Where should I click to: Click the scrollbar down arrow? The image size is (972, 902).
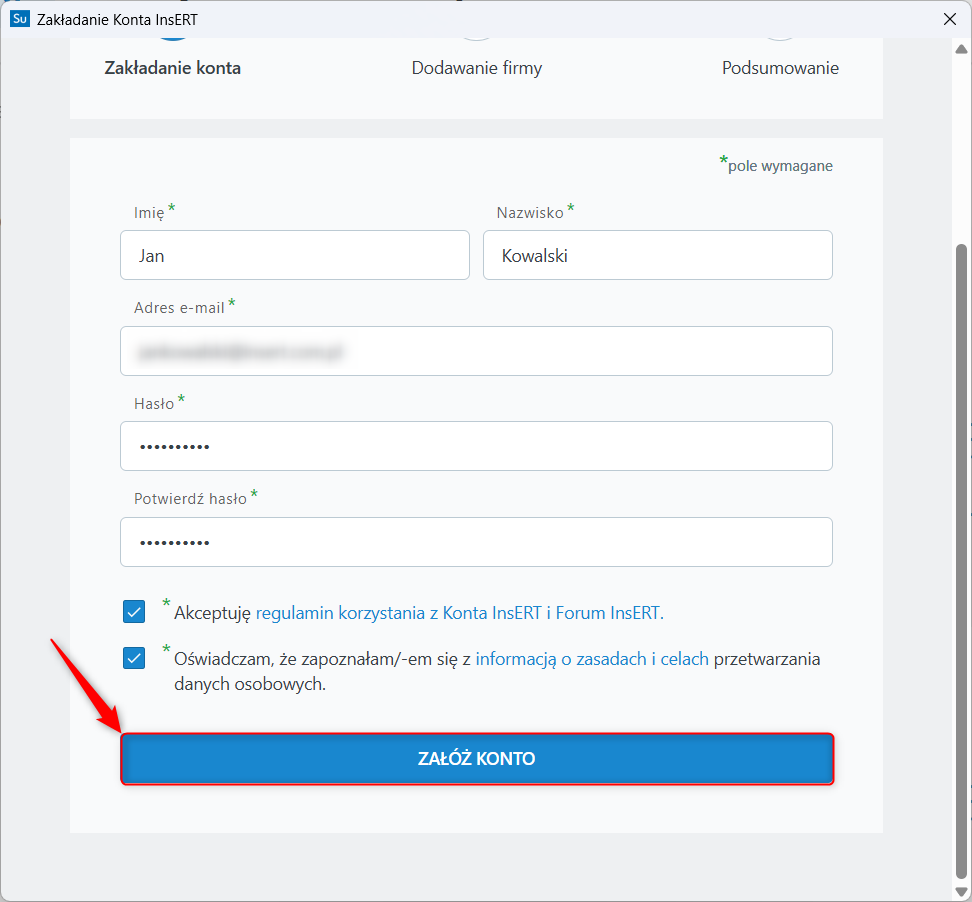(962, 891)
